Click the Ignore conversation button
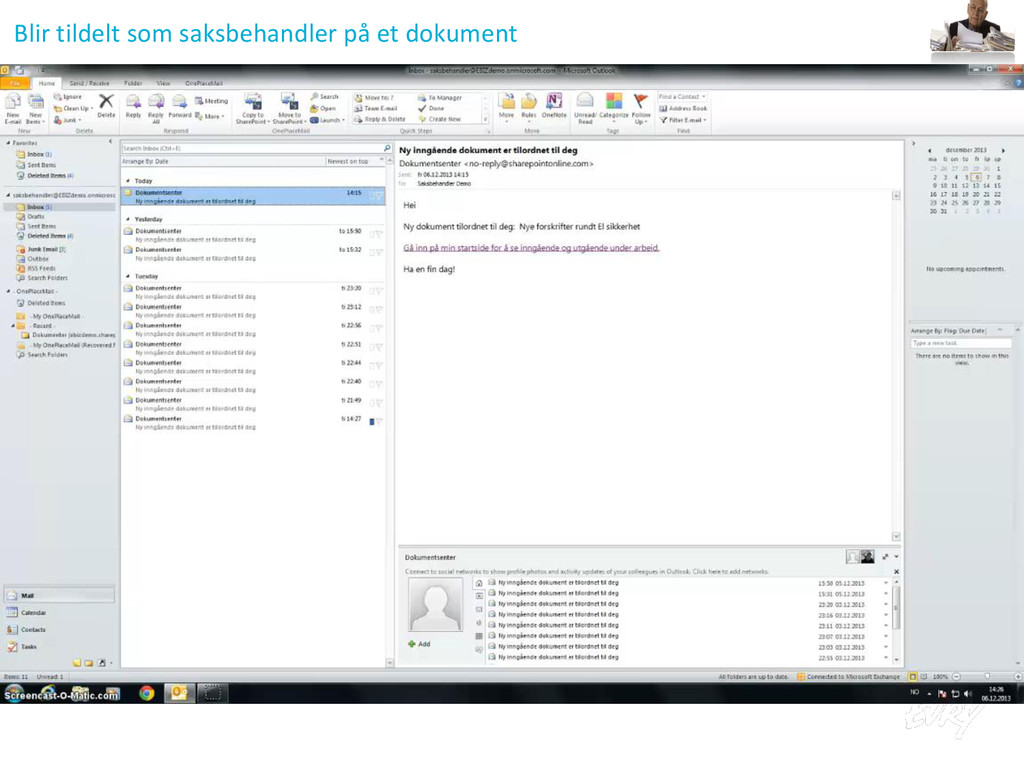This screenshot has height=768, width=1024. [x=68, y=97]
